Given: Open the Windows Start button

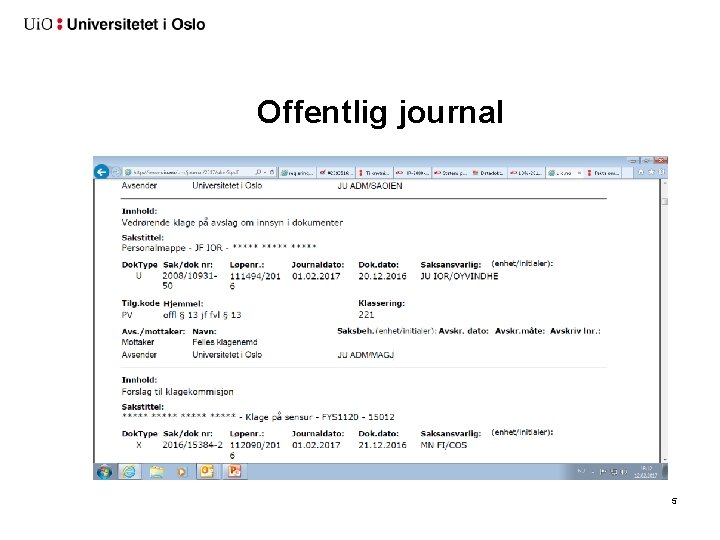Looking at the screenshot, I should 104,472.
